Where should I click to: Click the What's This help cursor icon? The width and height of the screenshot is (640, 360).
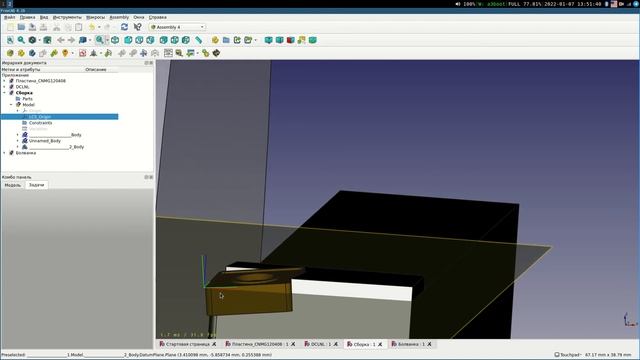138,27
